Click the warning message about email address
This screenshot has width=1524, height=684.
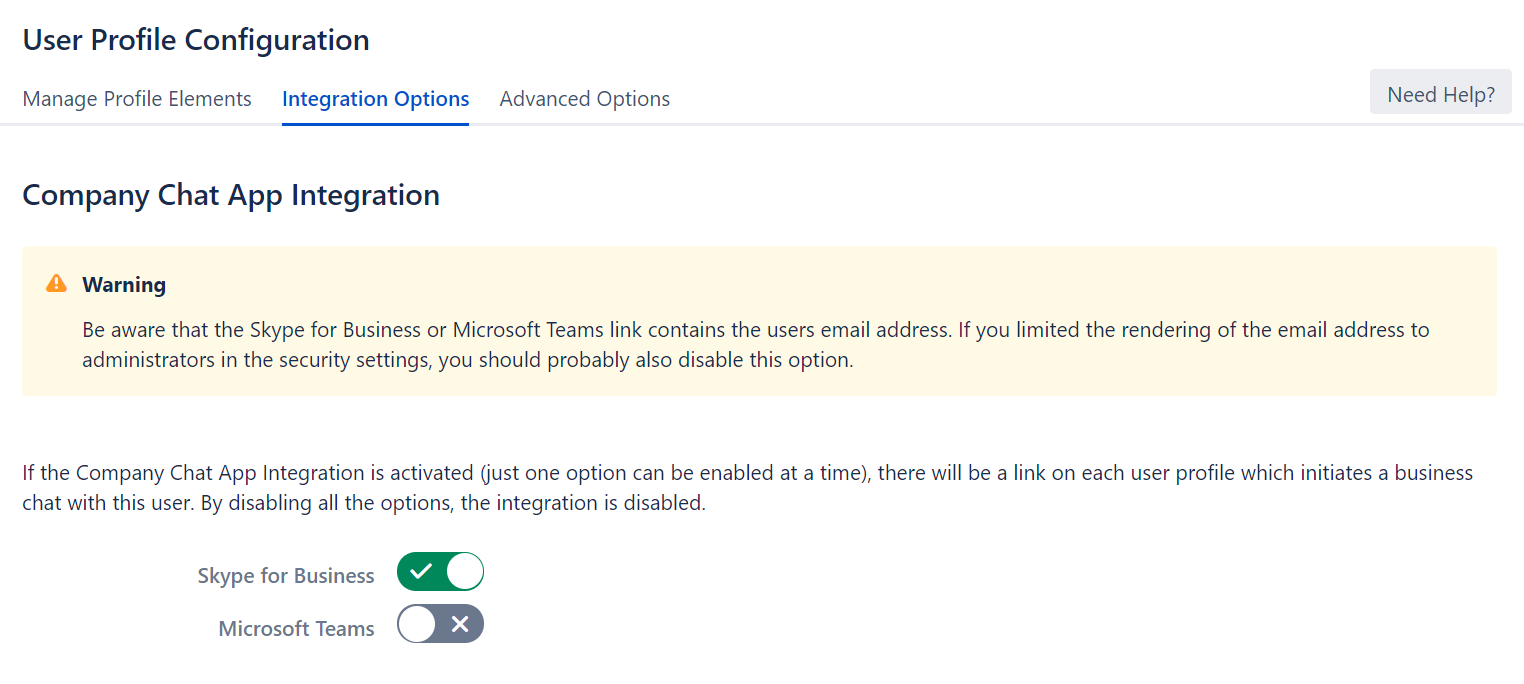(x=755, y=345)
